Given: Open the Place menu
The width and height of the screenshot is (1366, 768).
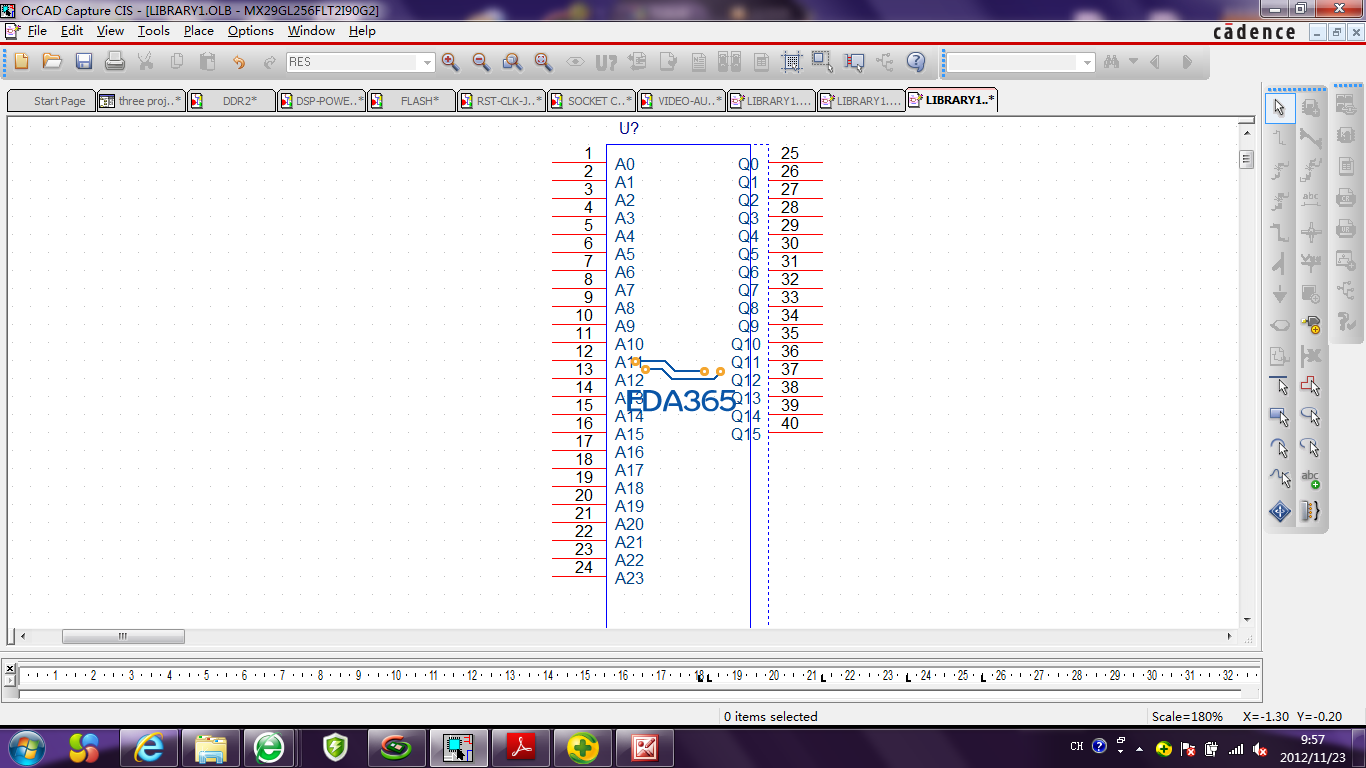Looking at the screenshot, I should click(199, 31).
